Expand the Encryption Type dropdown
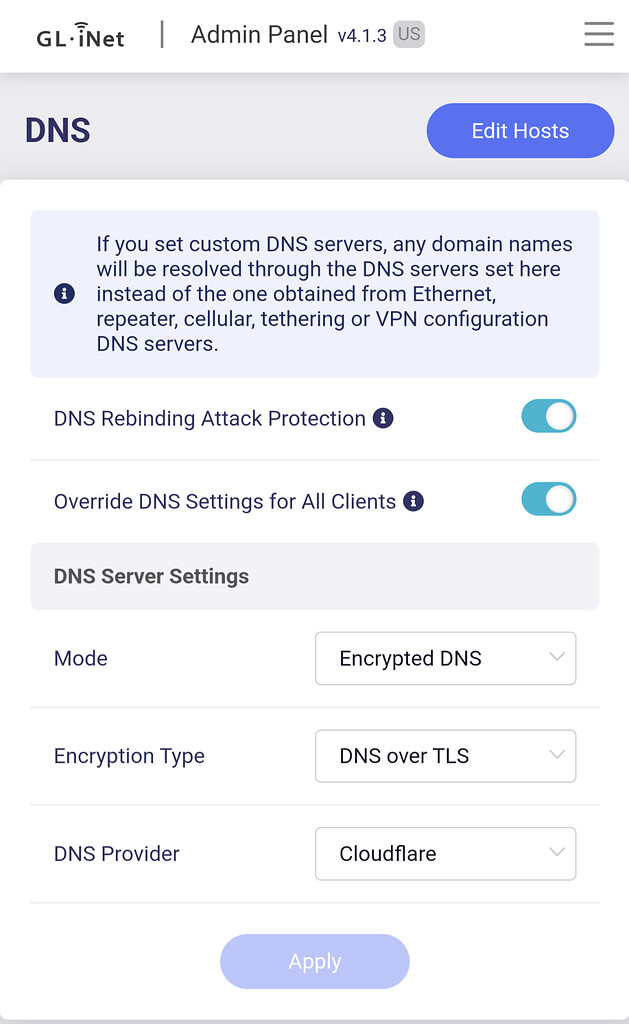Image resolution: width=629 pixels, height=1024 pixels. pos(445,756)
